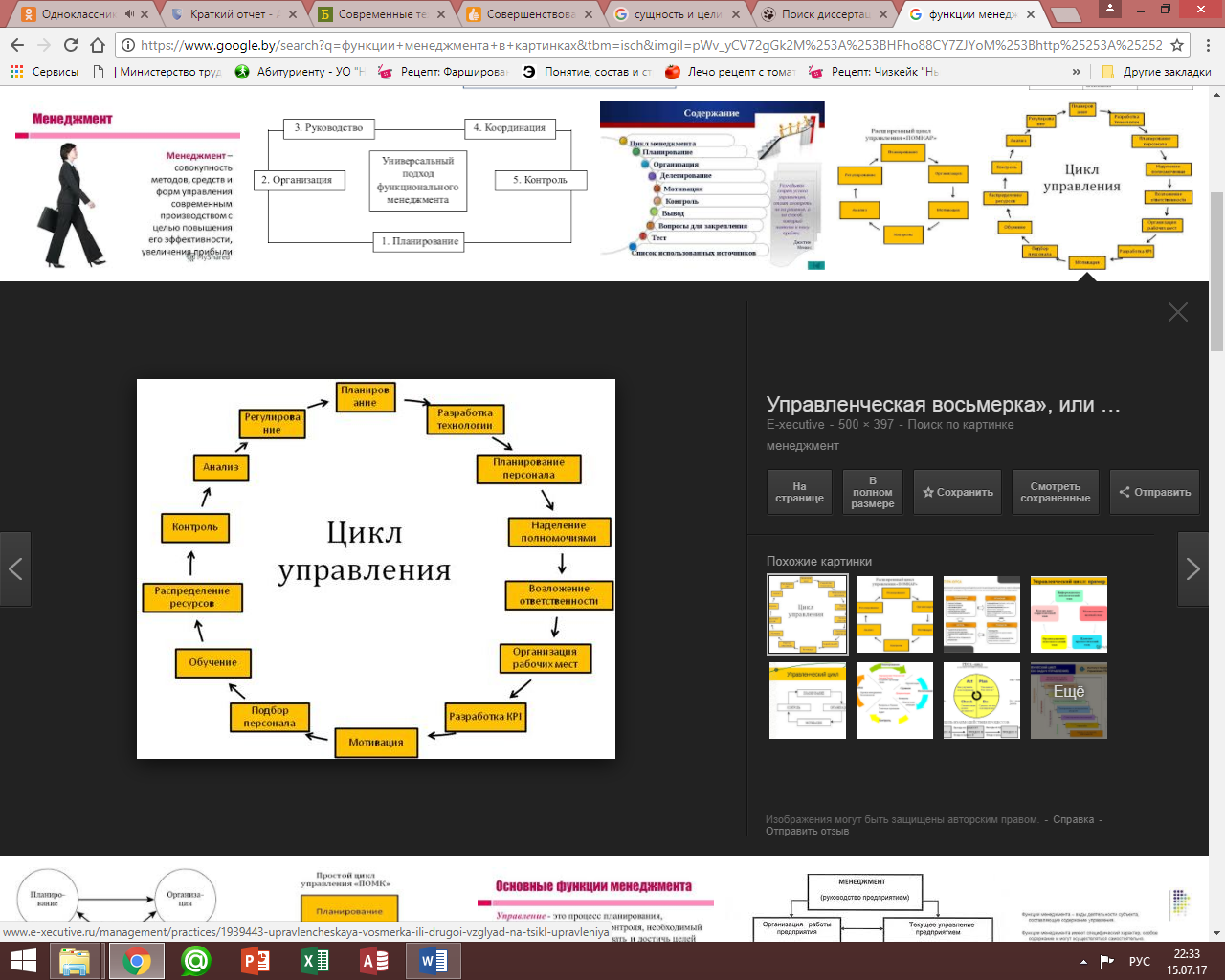Open PowerPoint from the taskbar

[255, 961]
